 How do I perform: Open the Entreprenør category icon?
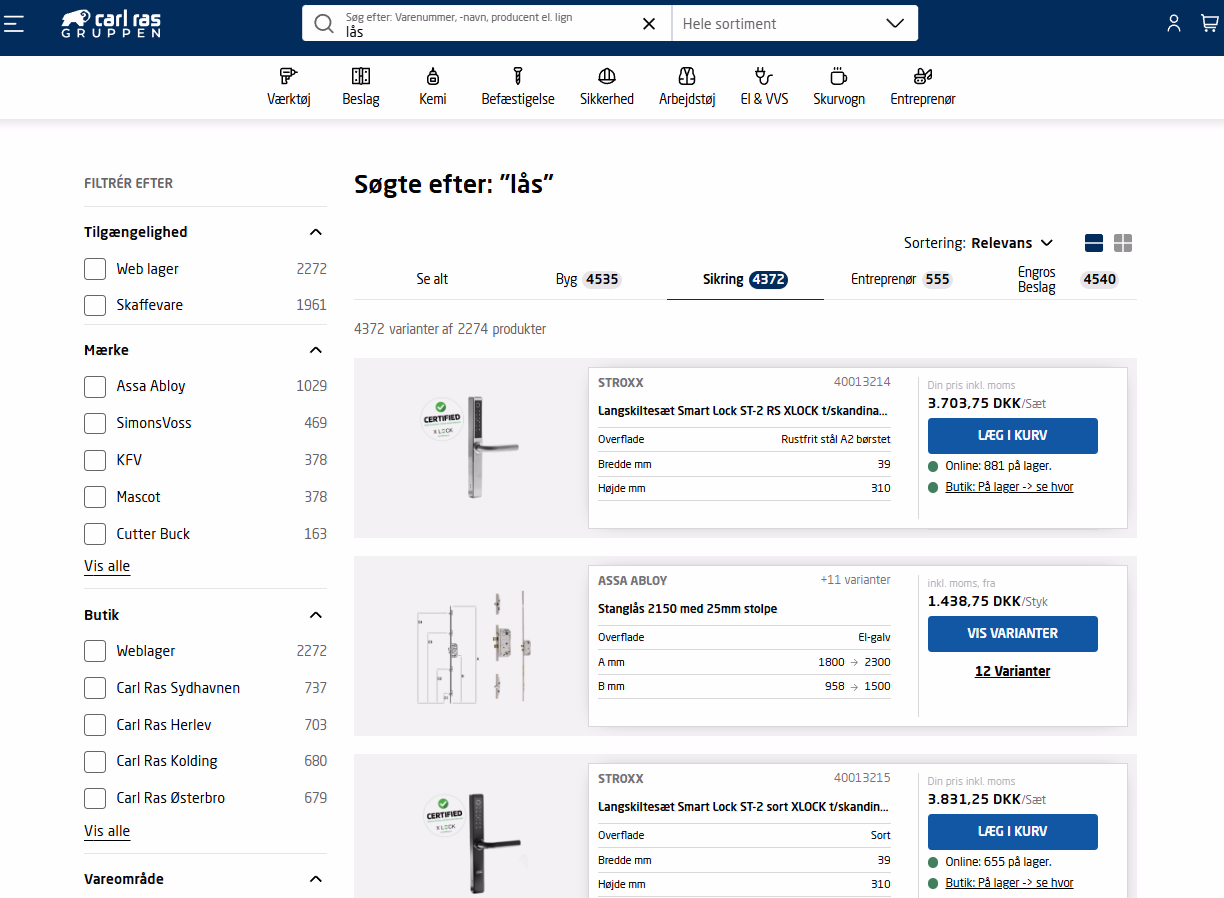923,76
